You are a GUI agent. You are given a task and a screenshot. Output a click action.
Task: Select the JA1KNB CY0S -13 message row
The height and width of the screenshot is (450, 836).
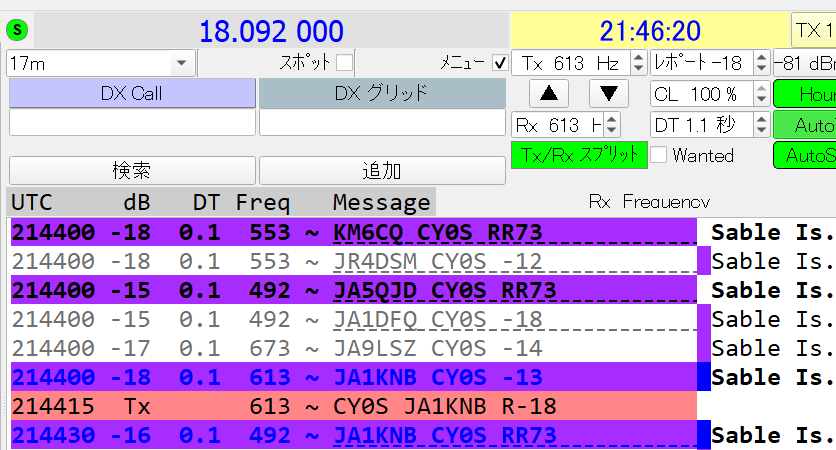pos(354,377)
